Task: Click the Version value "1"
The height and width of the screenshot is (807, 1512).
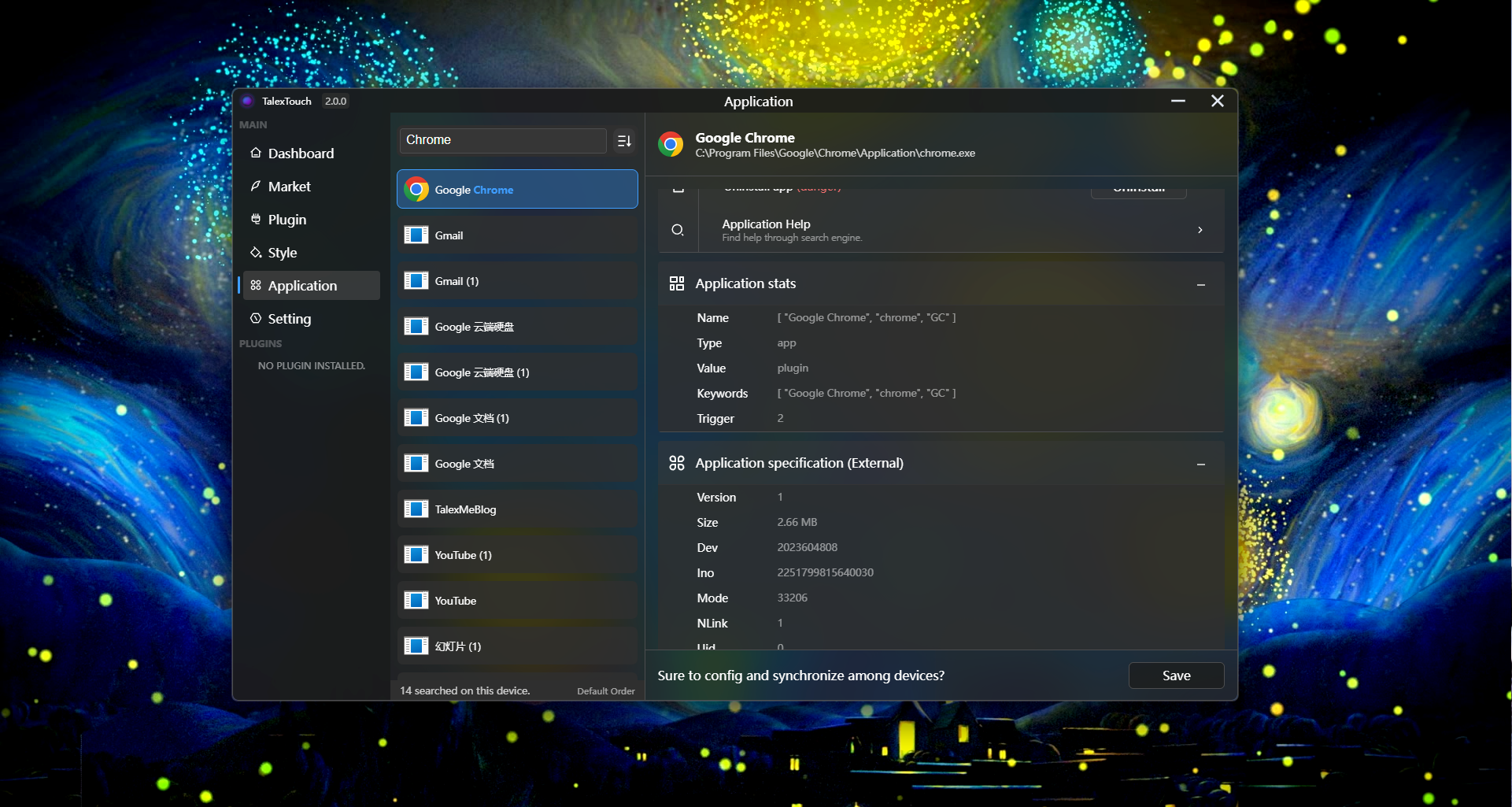Action: coord(780,498)
